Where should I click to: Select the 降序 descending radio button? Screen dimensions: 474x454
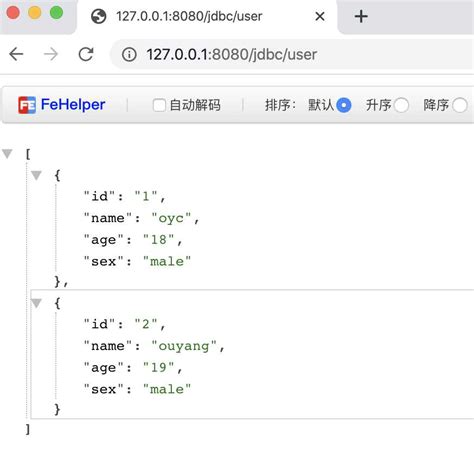click(460, 105)
